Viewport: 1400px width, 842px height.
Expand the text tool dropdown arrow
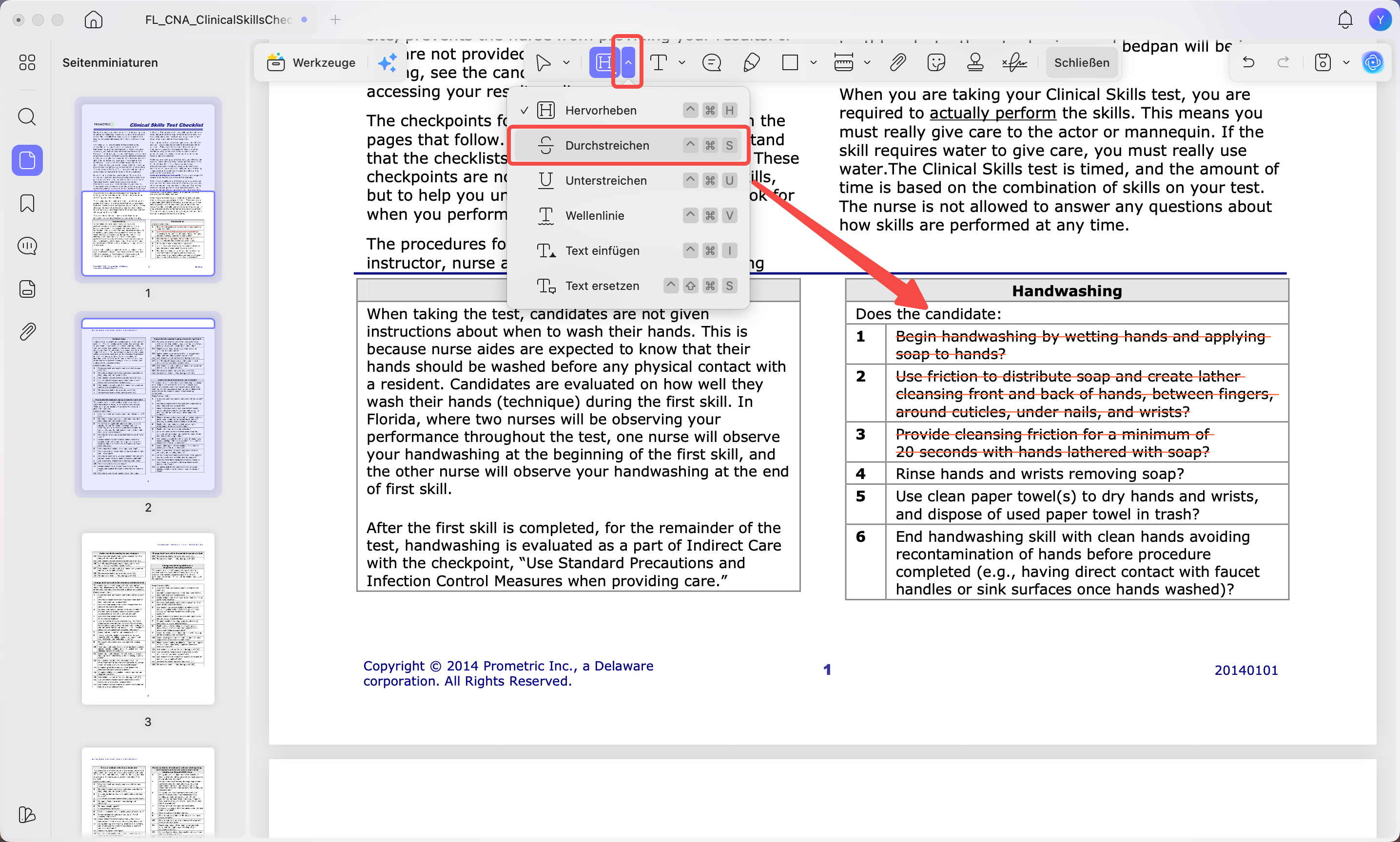click(682, 62)
